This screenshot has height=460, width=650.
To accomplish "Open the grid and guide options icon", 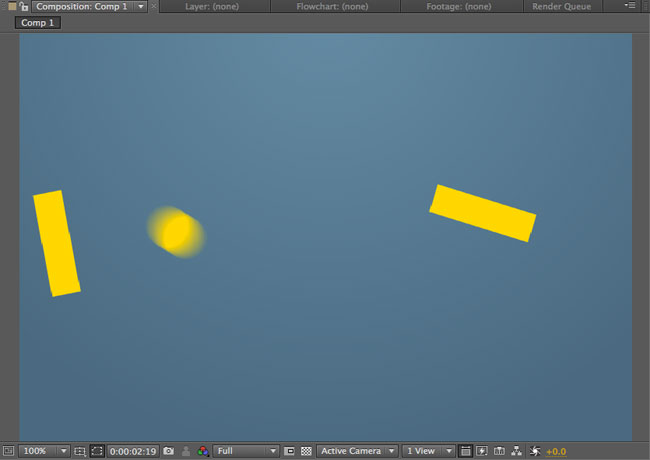I will point(80,451).
